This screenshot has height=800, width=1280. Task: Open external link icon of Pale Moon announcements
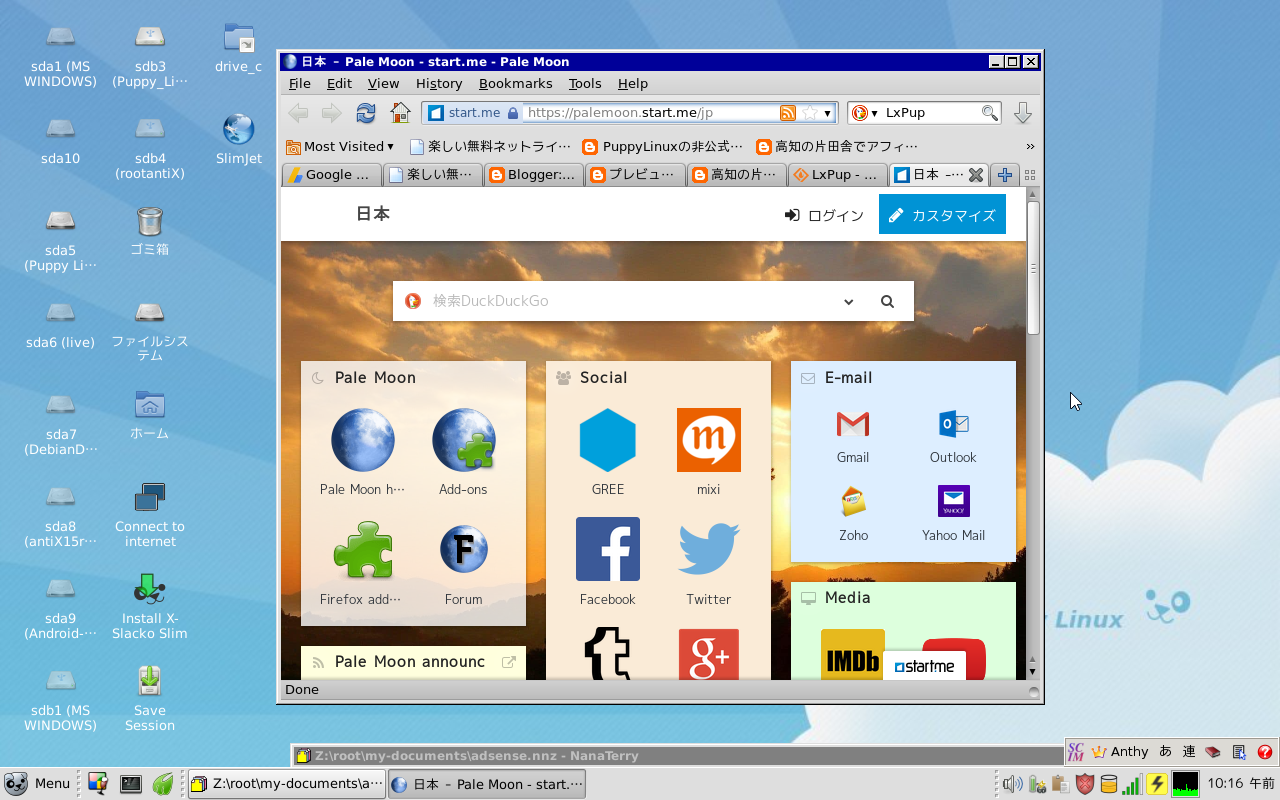click(508, 662)
